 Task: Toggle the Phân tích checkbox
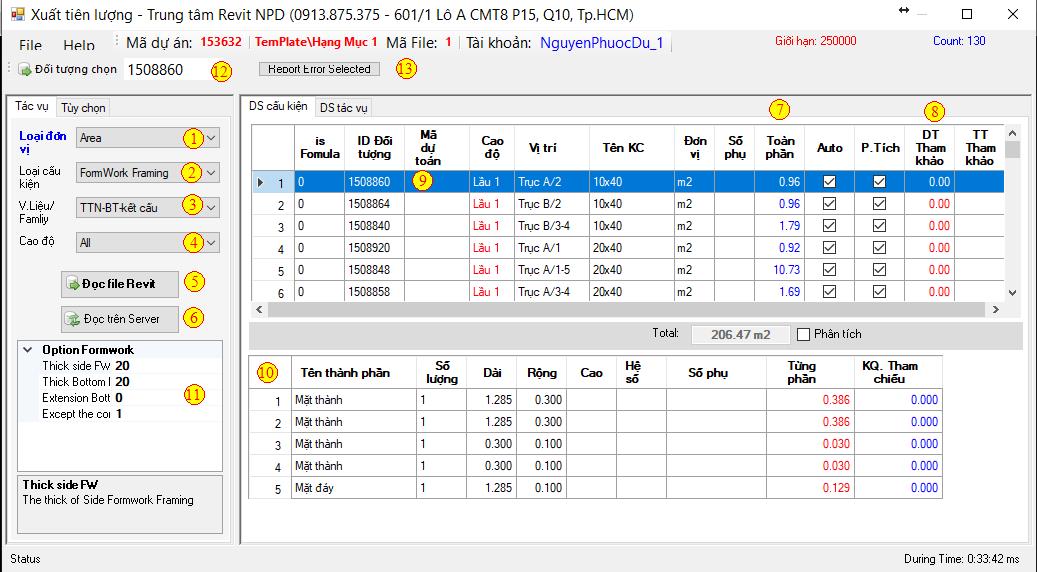point(804,335)
